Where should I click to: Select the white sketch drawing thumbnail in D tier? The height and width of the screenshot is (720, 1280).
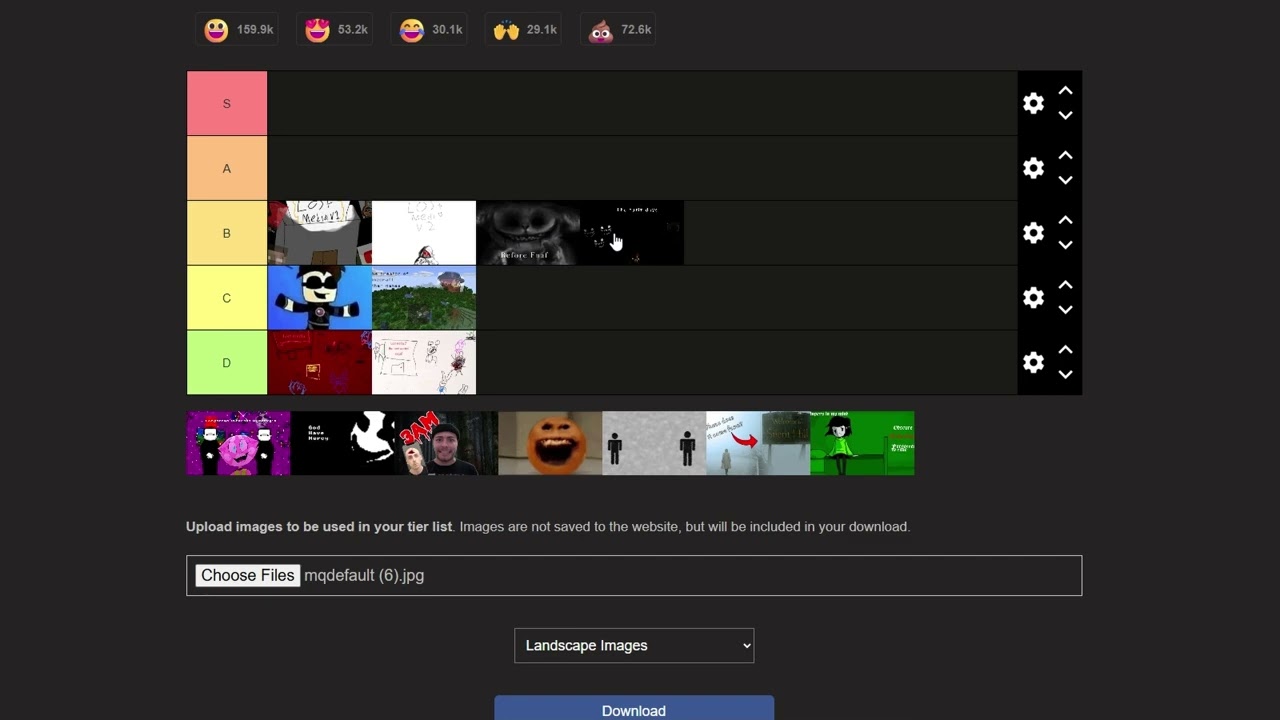pos(424,362)
